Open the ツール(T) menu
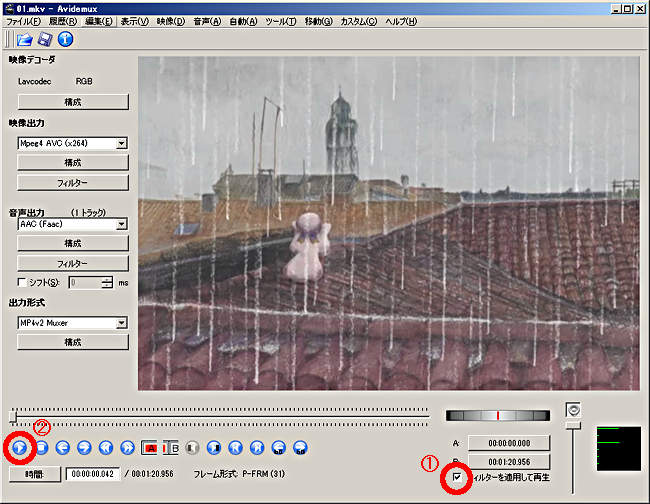This screenshot has height=504, width=650. (281, 21)
